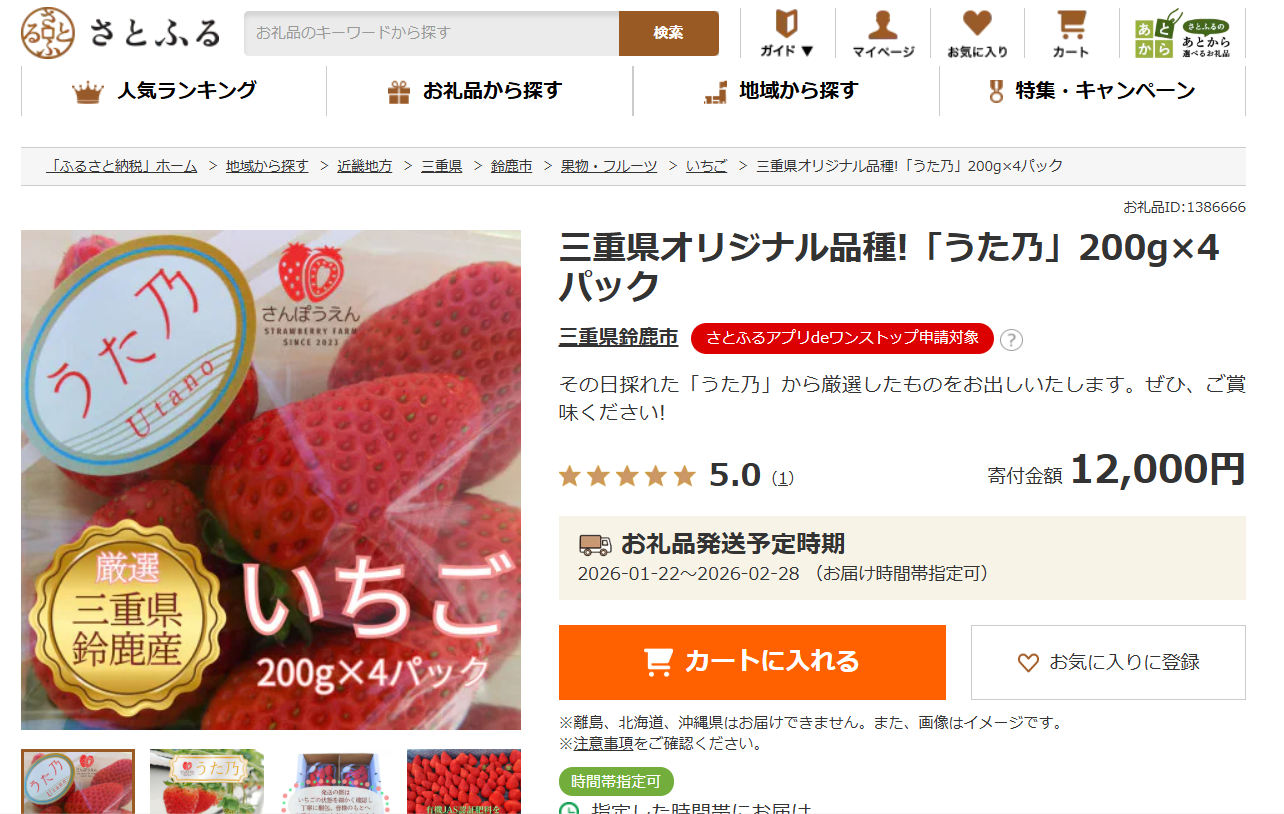Open the ガイド guide book icon

pyautogui.click(x=787, y=23)
